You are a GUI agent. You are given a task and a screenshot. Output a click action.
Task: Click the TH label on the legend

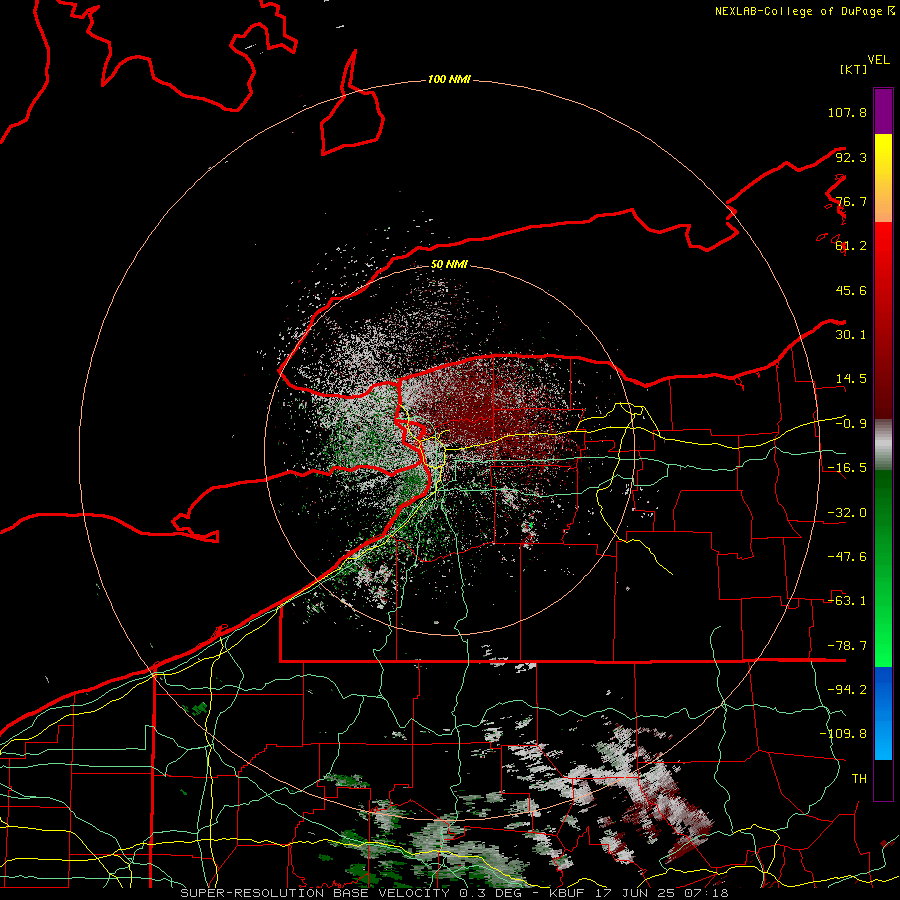click(x=859, y=779)
